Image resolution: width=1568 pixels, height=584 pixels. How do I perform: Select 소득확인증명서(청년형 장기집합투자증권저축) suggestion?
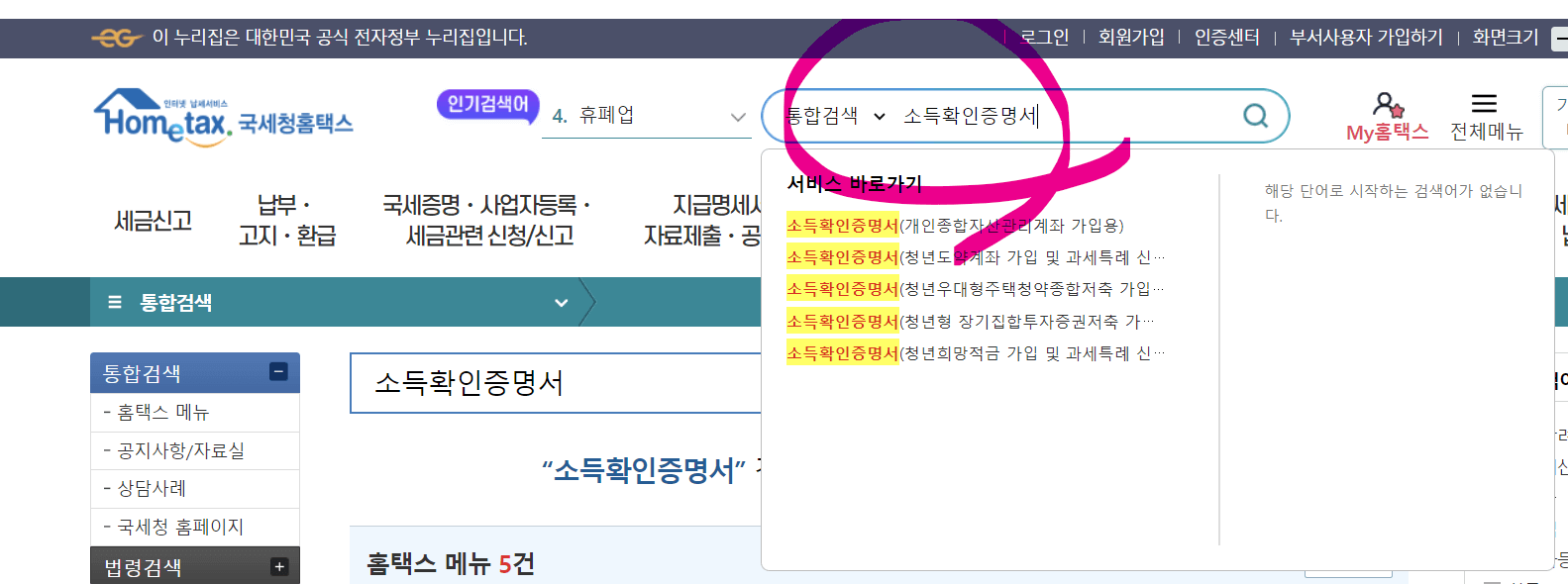click(x=971, y=322)
